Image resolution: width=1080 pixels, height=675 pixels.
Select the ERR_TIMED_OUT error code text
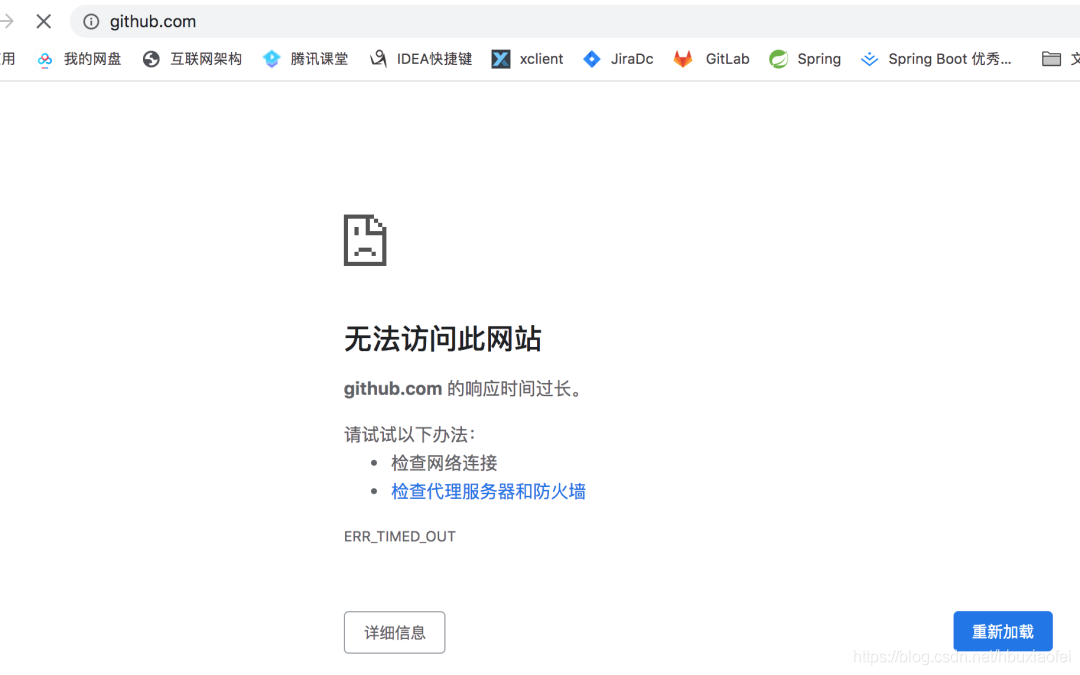click(x=399, y=537)
